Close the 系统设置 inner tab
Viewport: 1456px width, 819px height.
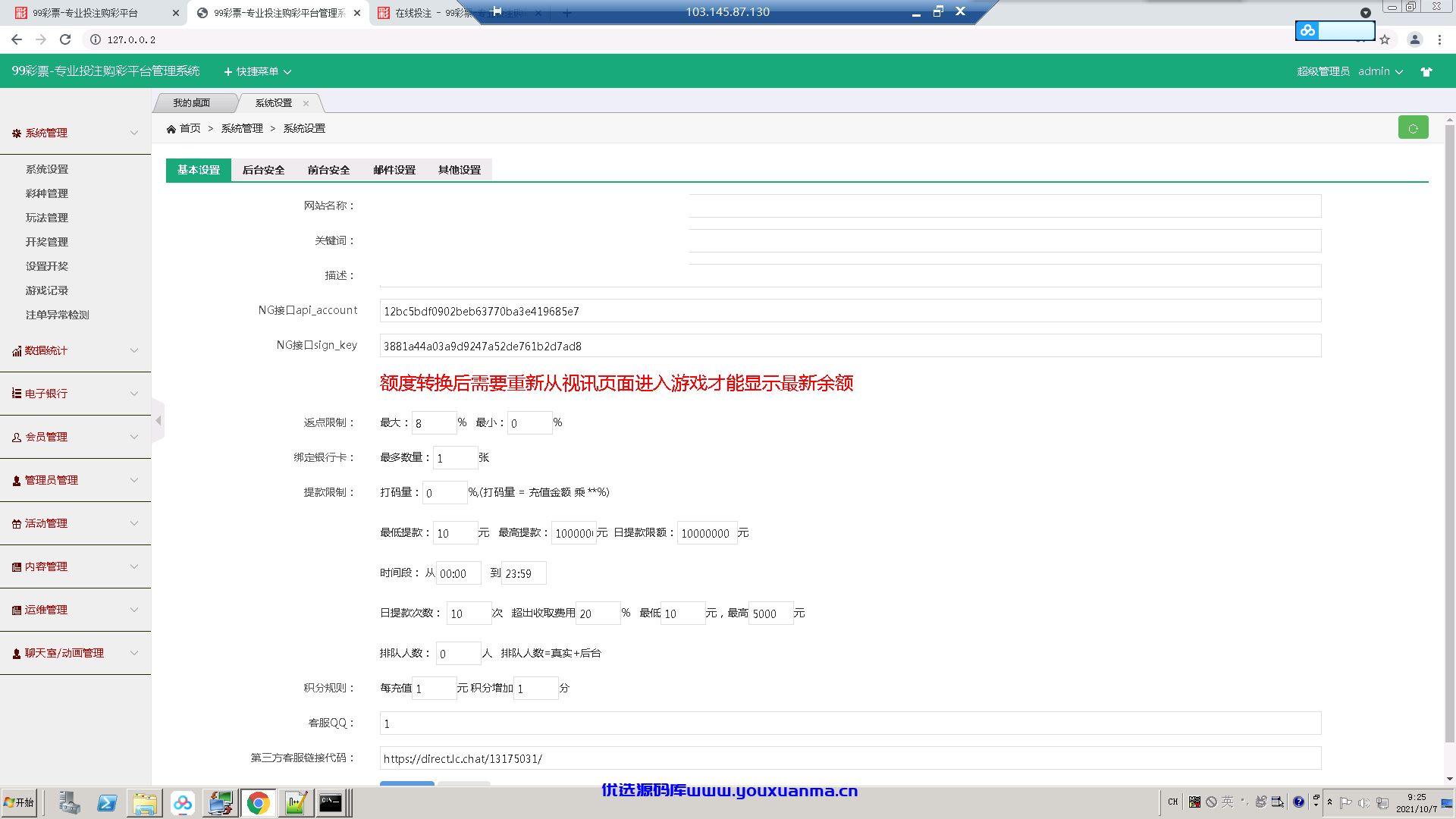(306, 103)
